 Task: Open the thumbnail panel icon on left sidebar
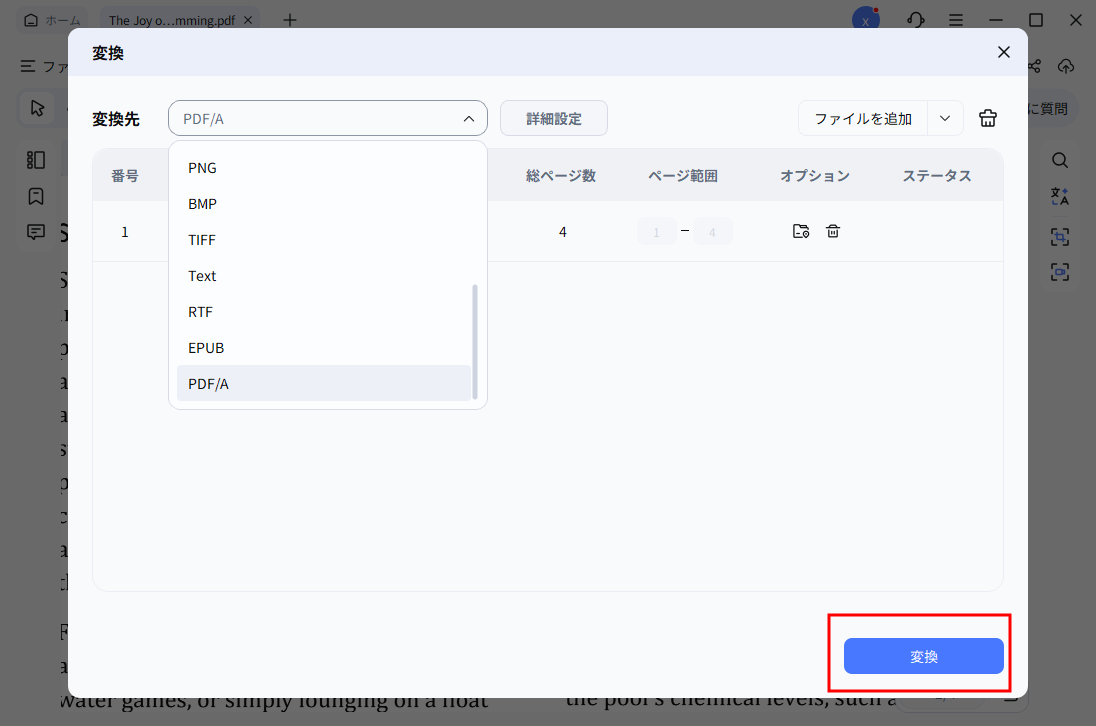[x=36, y=159]
